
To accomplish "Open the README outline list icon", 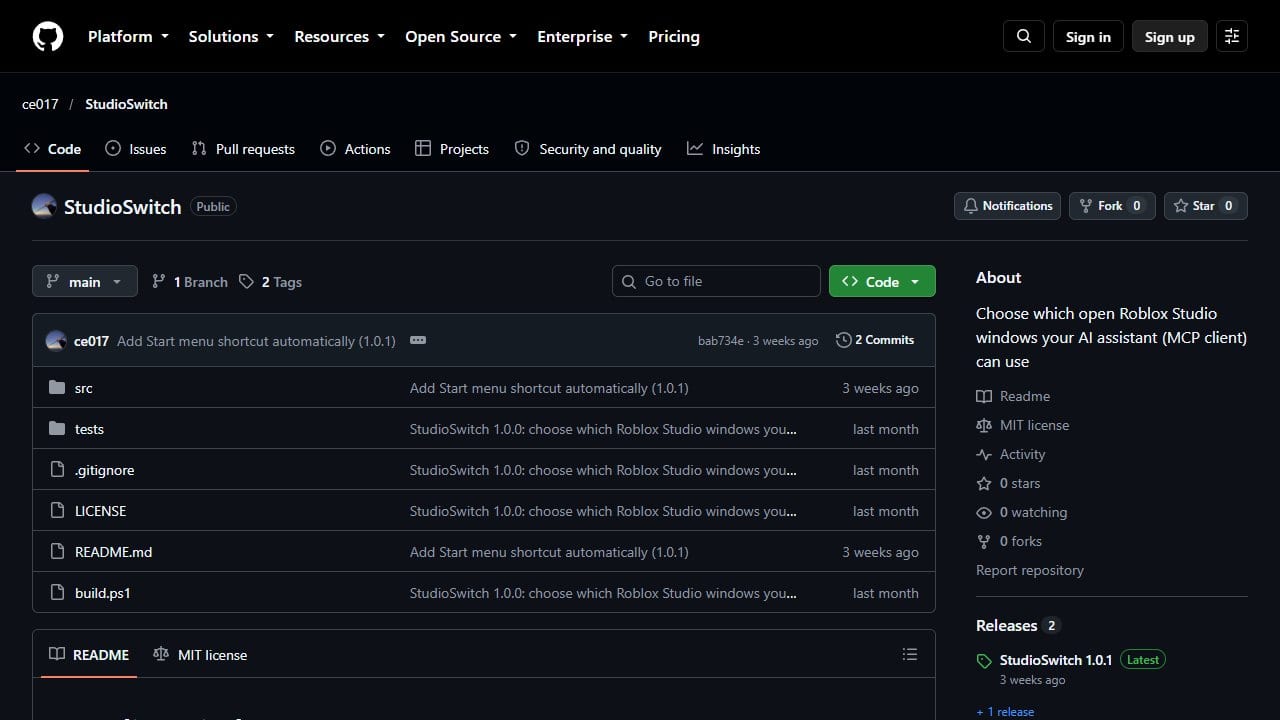I will 910,654.
